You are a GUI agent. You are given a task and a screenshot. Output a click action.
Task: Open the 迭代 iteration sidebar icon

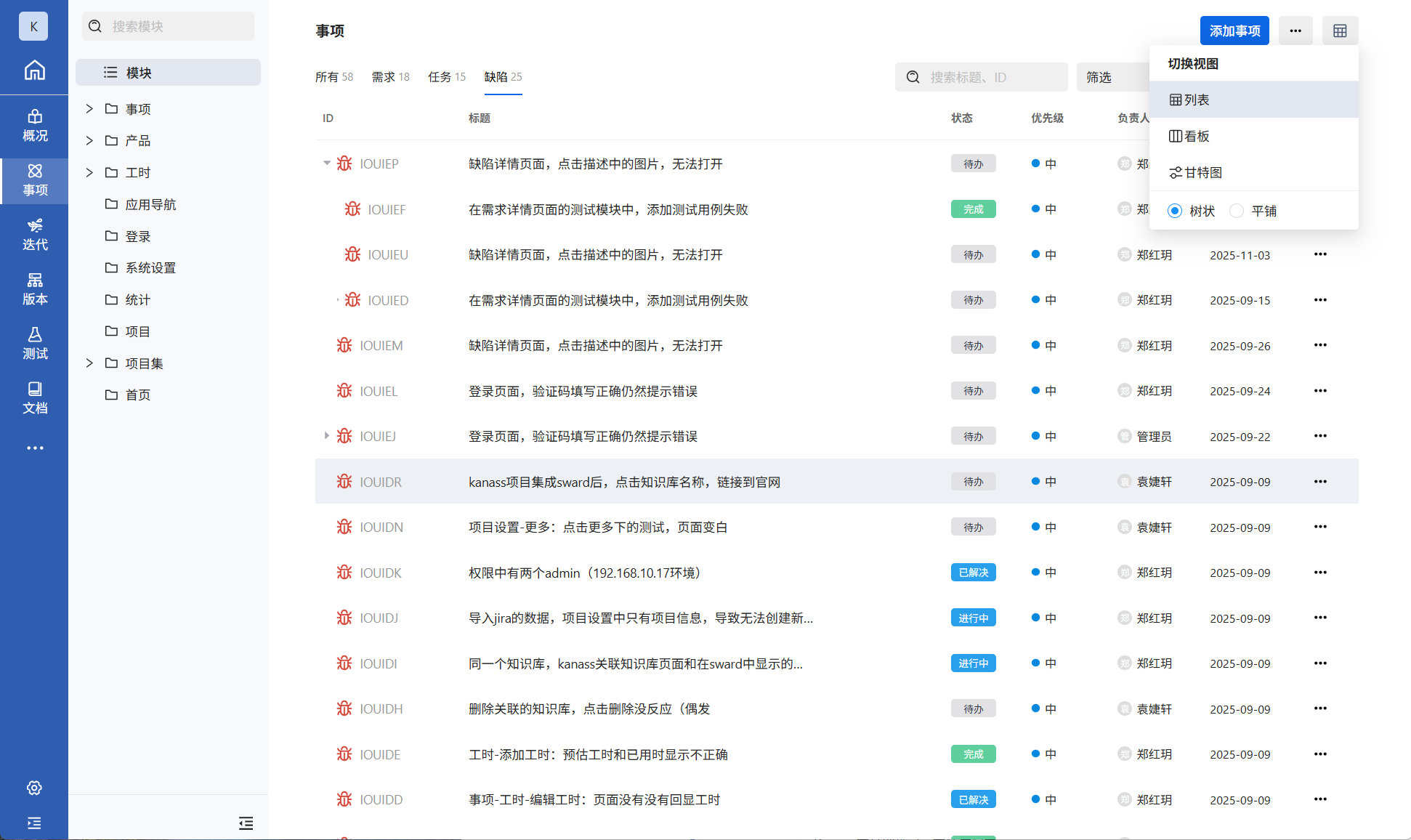pos(34,234)
